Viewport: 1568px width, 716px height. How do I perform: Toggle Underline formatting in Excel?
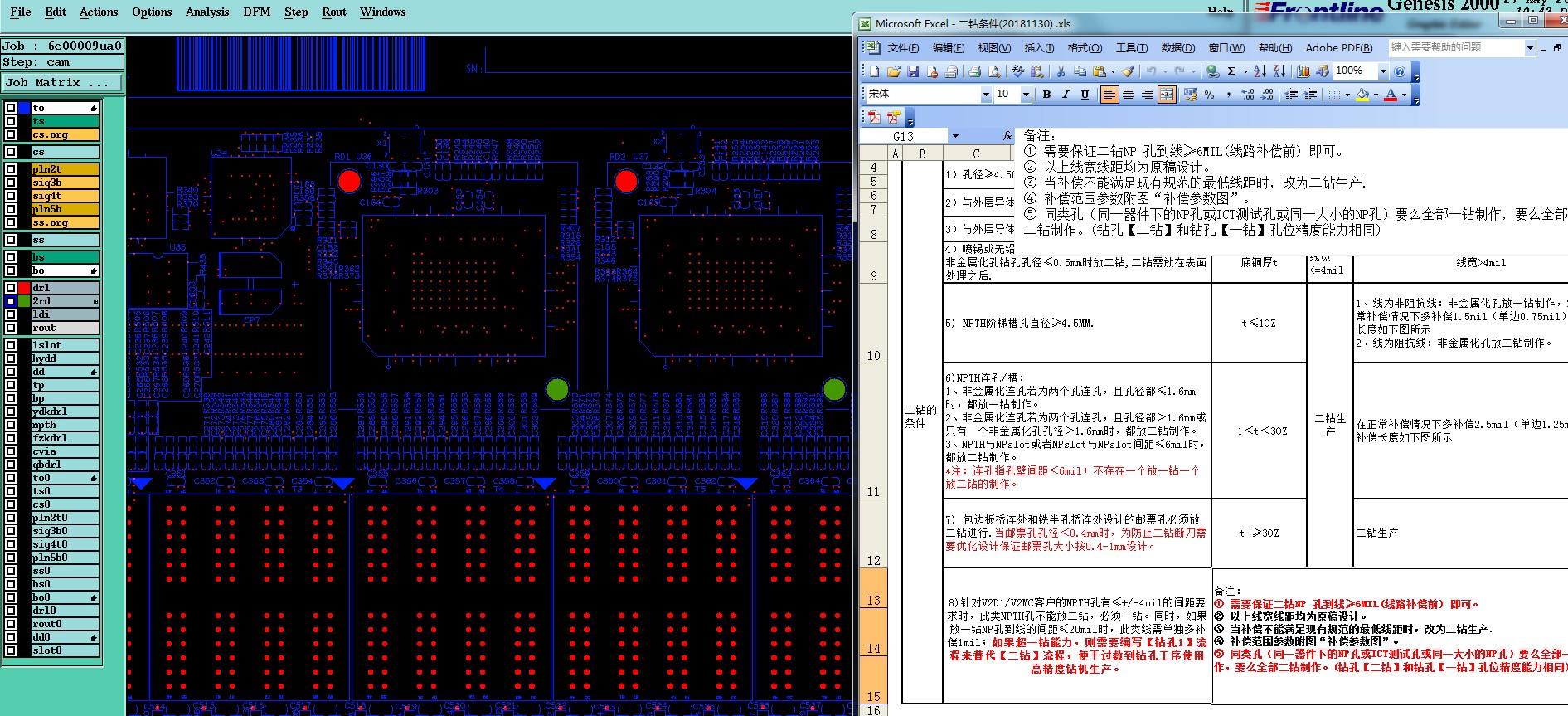1085,95
